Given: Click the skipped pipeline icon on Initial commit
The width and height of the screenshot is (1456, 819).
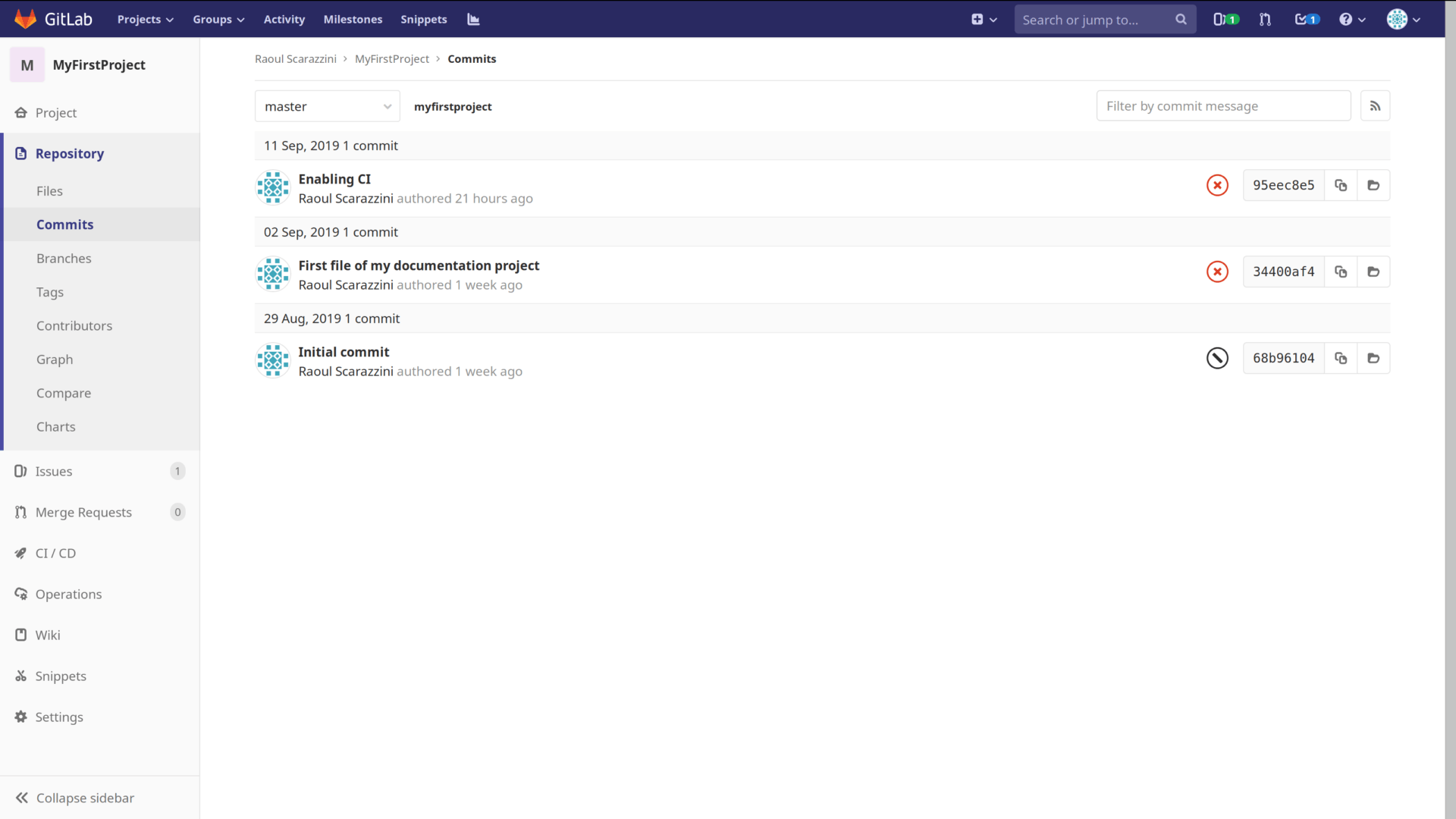Looking at the screenshot, I should [1217, 357].
